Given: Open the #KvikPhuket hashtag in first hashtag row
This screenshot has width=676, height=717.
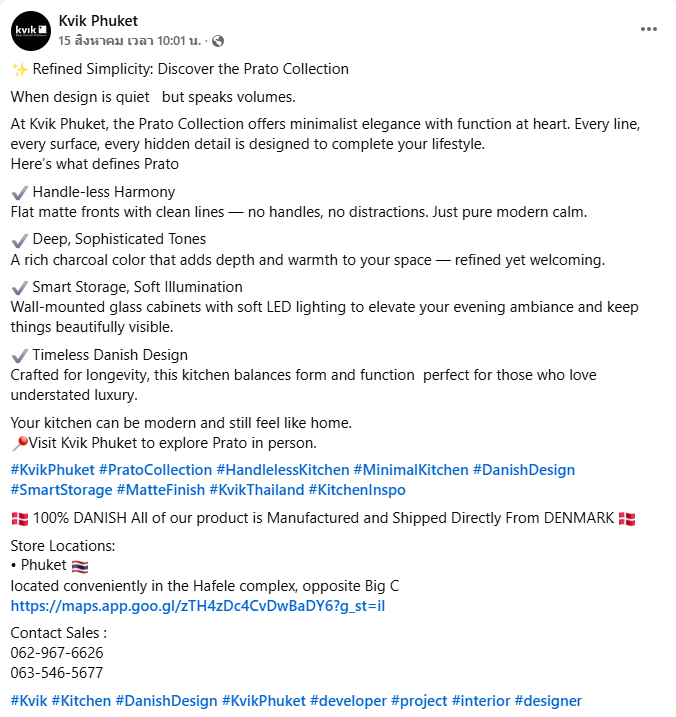Looking at the screenshot, I should point(52,470).
